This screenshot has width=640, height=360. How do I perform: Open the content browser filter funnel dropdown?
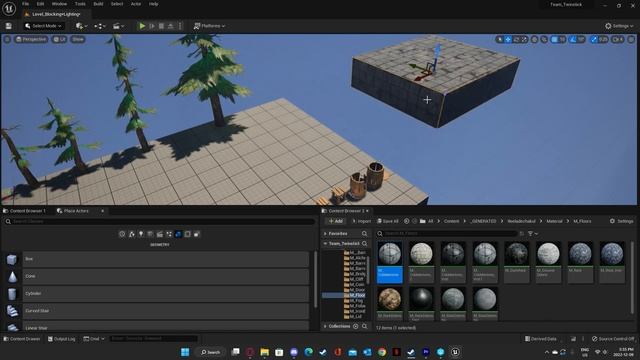tap(533, 233)
